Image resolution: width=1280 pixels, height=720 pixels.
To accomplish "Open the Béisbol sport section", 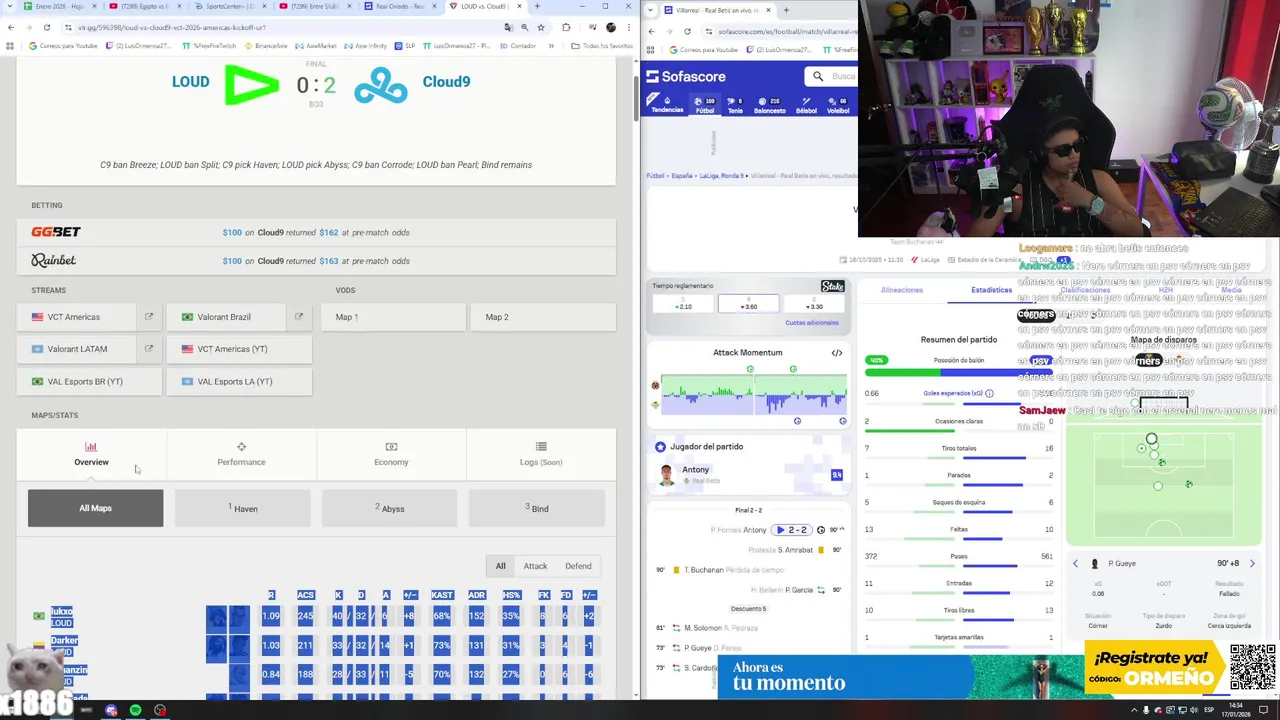I will point(806,105).
